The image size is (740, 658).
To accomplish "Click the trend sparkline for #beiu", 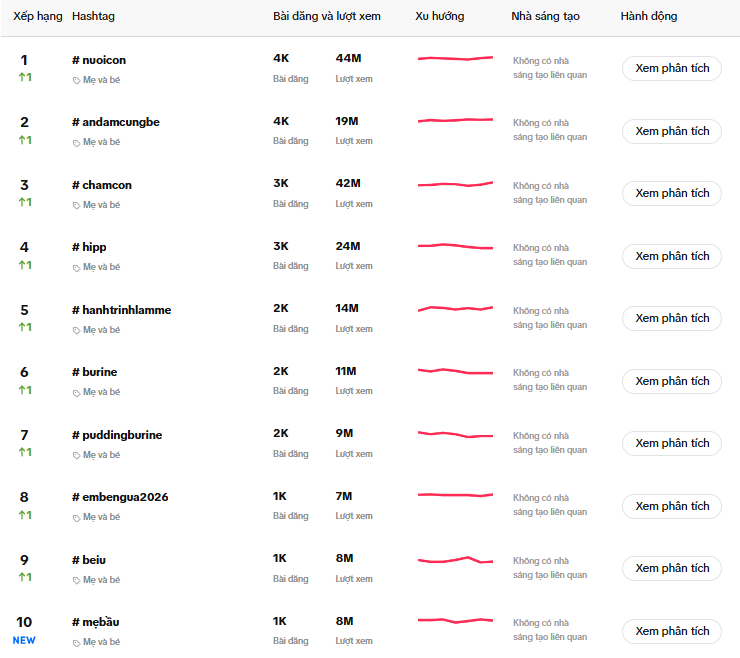I will click(x=455, y=560).
